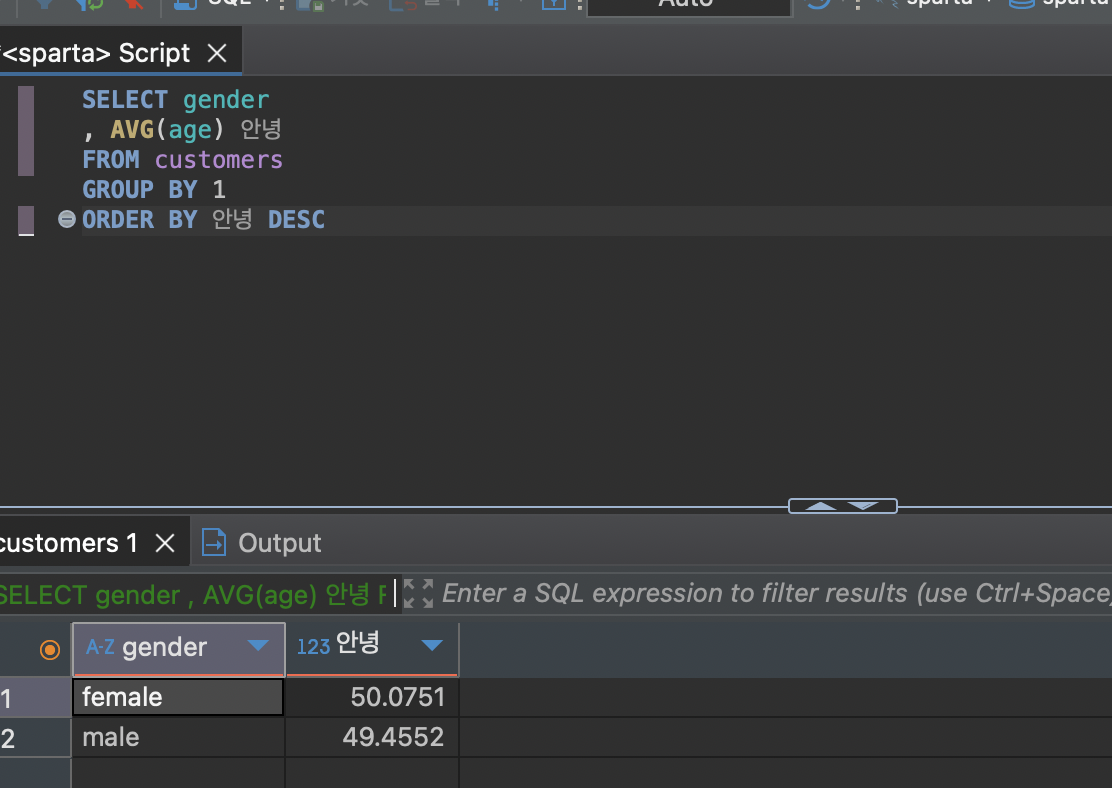Click the 'male' cell
This screenshot has width=1112, height=788.
pyautogui.click(x=178, y=738)
